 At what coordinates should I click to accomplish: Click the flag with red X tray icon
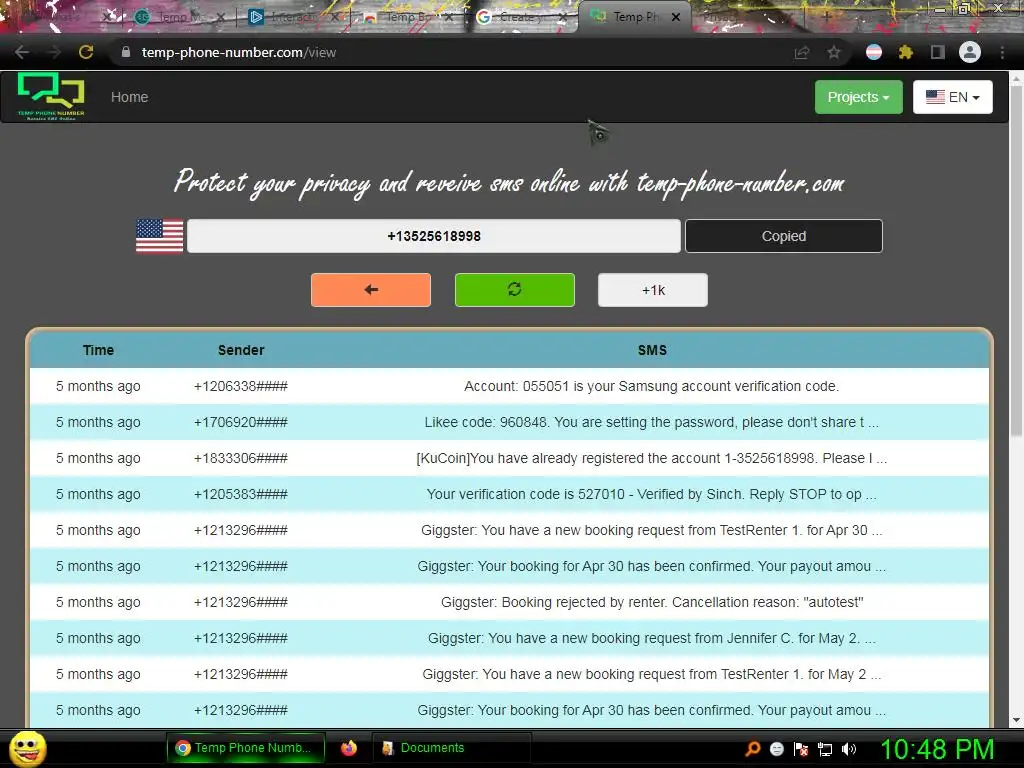click(801, 749)
